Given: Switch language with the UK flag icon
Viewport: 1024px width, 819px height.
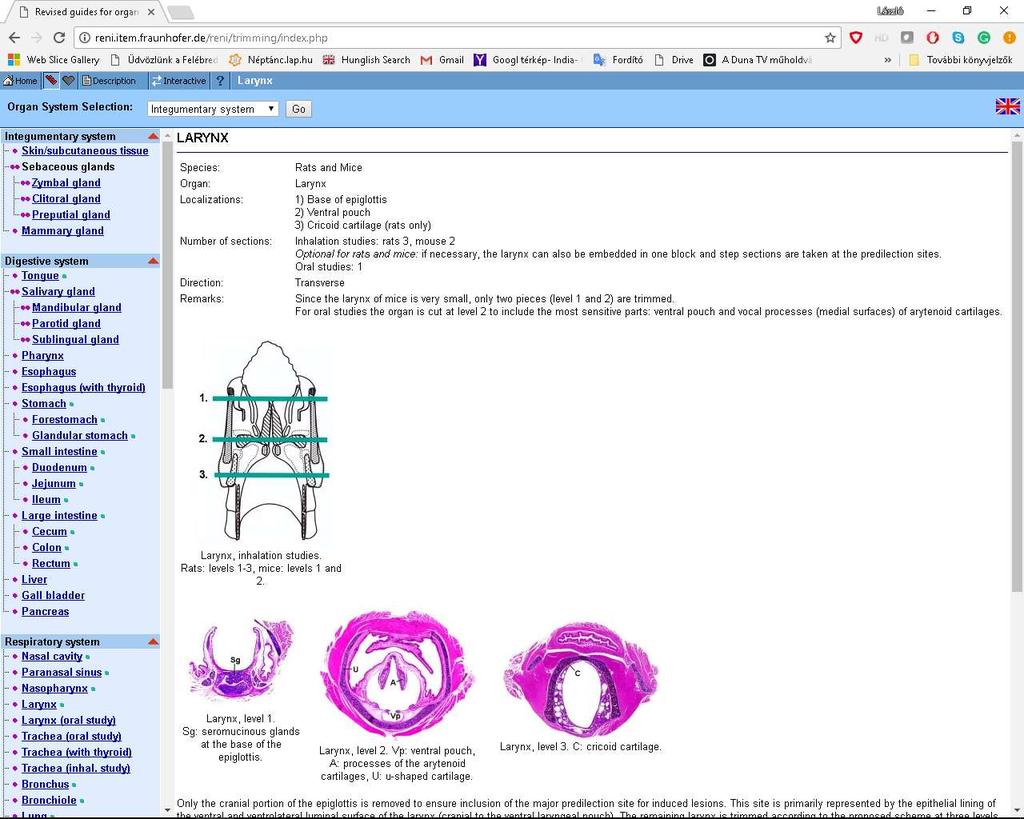Looking at the screenshot, I should (1007, 106).
